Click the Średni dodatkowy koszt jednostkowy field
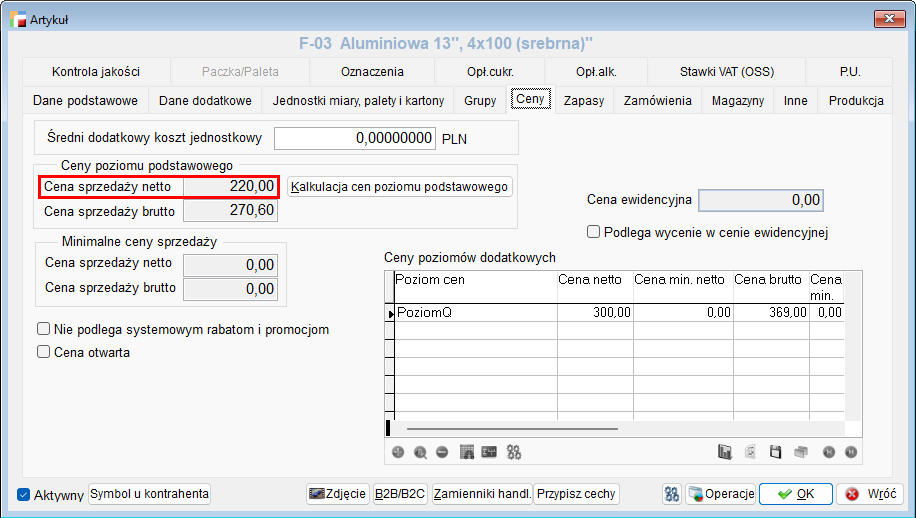 (x=355, y=138)
